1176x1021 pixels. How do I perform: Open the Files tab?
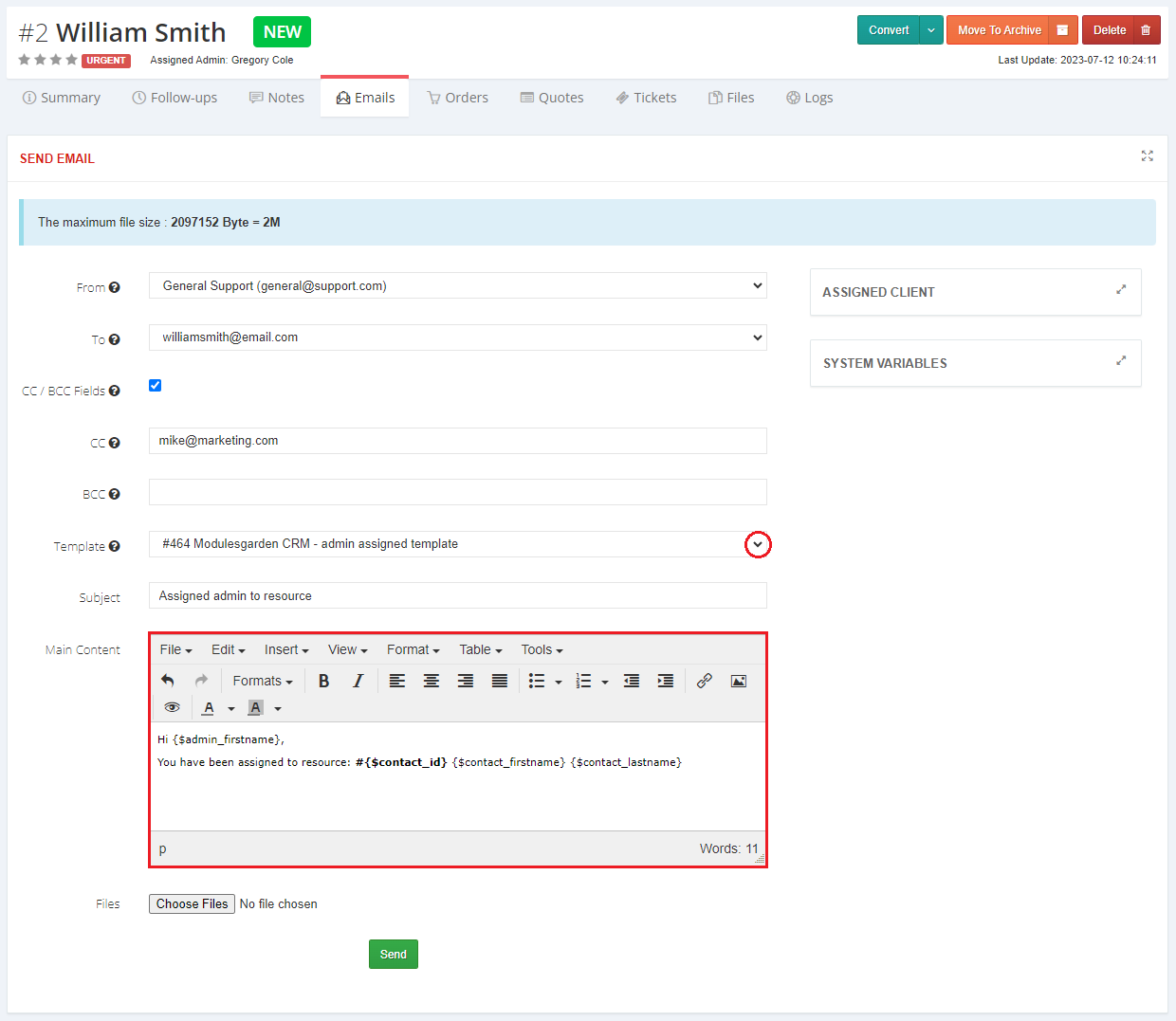[731, 98]
